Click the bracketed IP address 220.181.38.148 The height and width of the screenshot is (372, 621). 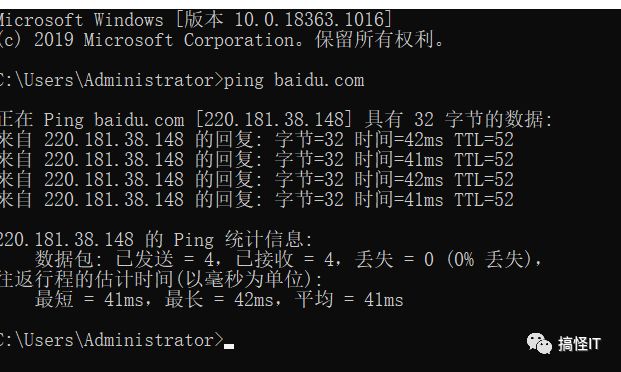pos(273,120)
